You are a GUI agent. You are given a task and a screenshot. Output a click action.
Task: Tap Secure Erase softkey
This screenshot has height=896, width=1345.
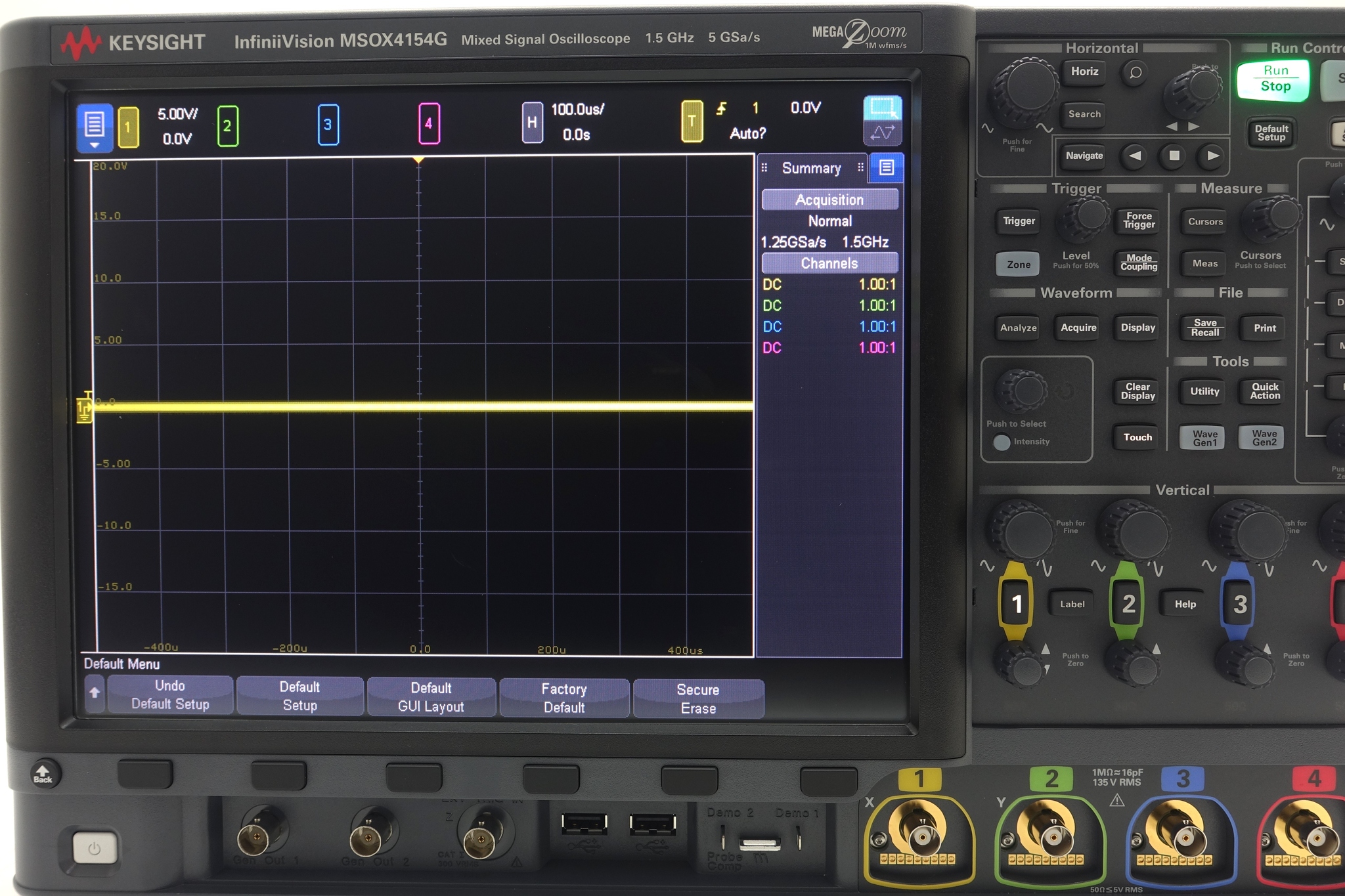[x=698, y=699]
